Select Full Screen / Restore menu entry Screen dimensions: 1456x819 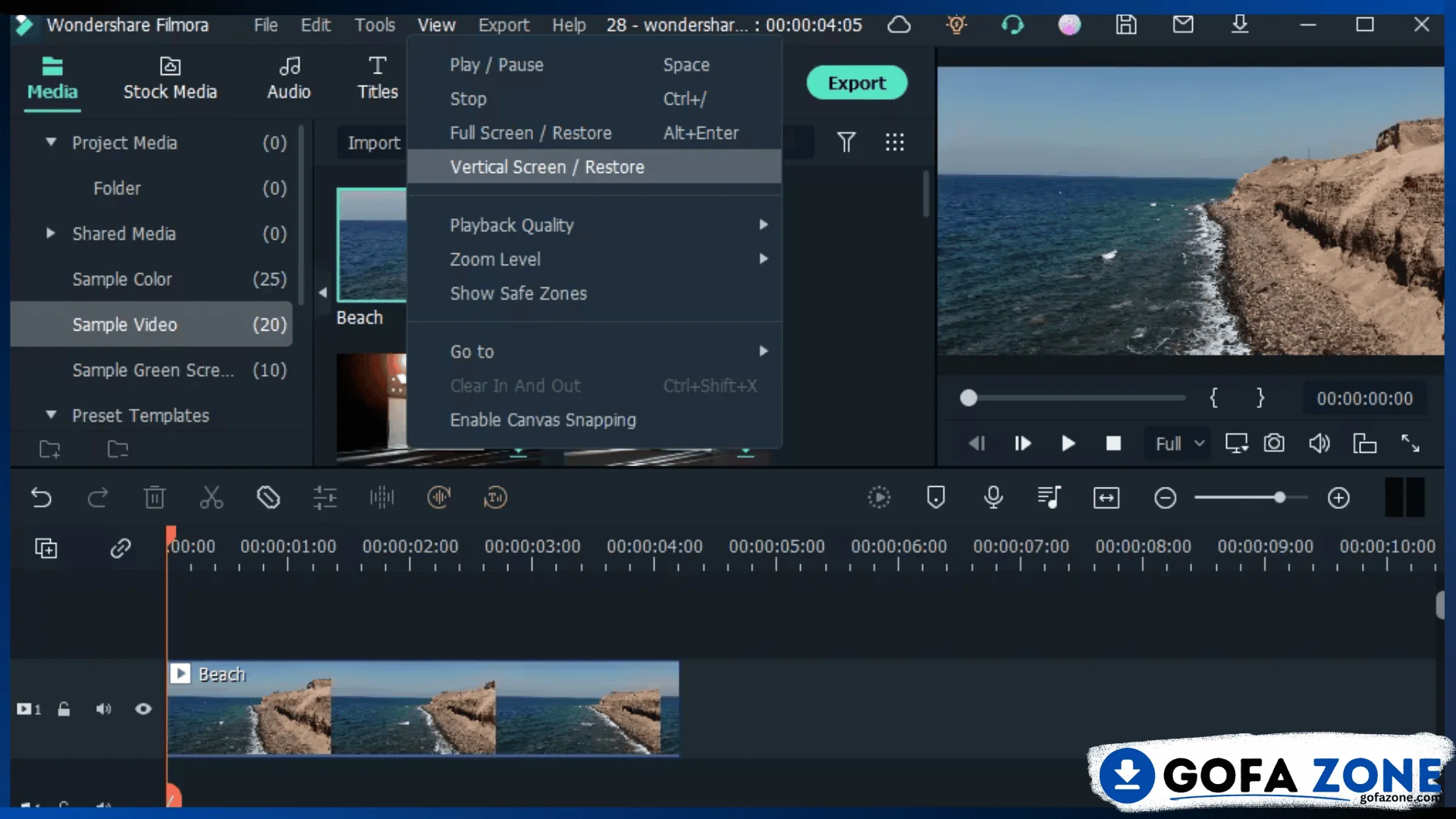pyautogui.click(x=595, y=133)
